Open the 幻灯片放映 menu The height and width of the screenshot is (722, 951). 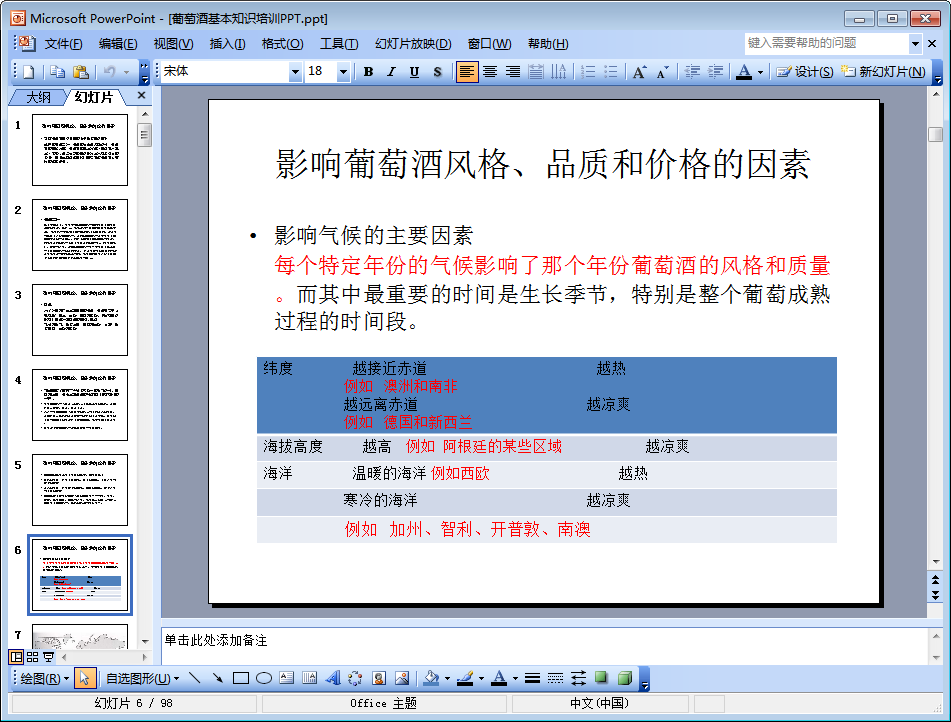412,43
